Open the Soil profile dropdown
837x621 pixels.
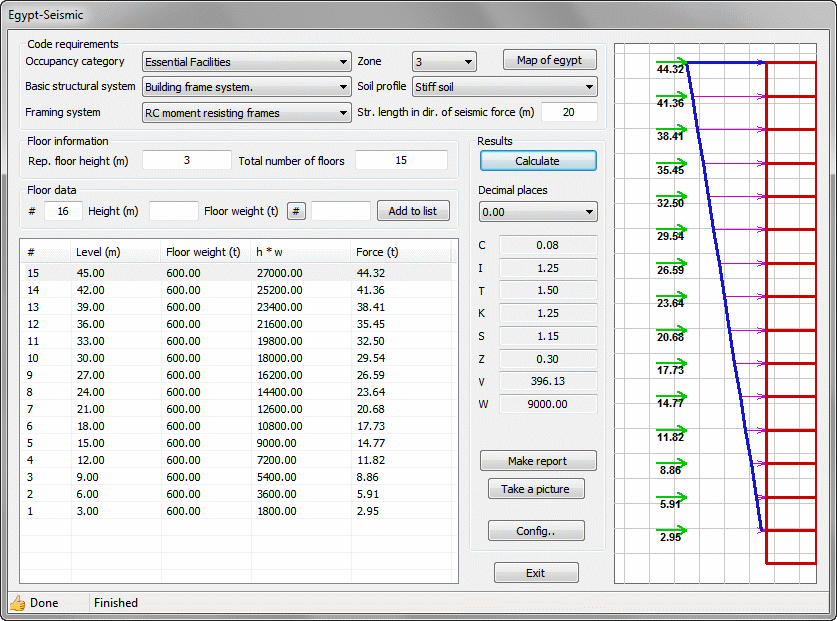click(x=504, y=87)
